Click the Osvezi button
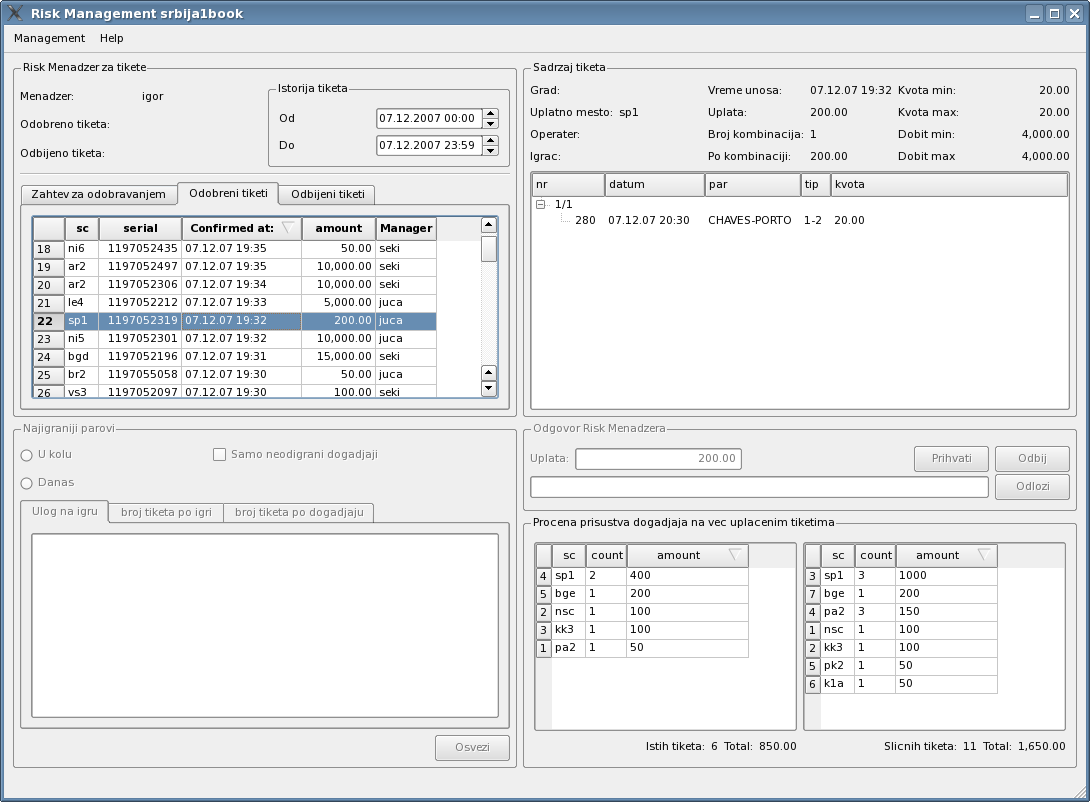 pos(472,748)
